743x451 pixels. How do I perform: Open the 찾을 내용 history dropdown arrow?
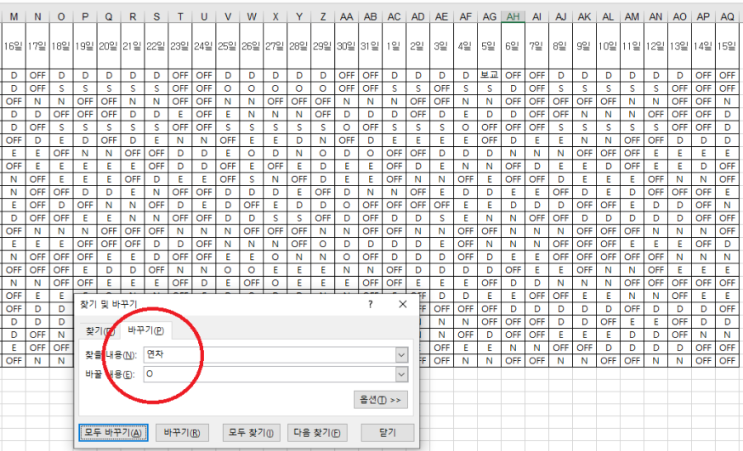(x=402, y=355)
